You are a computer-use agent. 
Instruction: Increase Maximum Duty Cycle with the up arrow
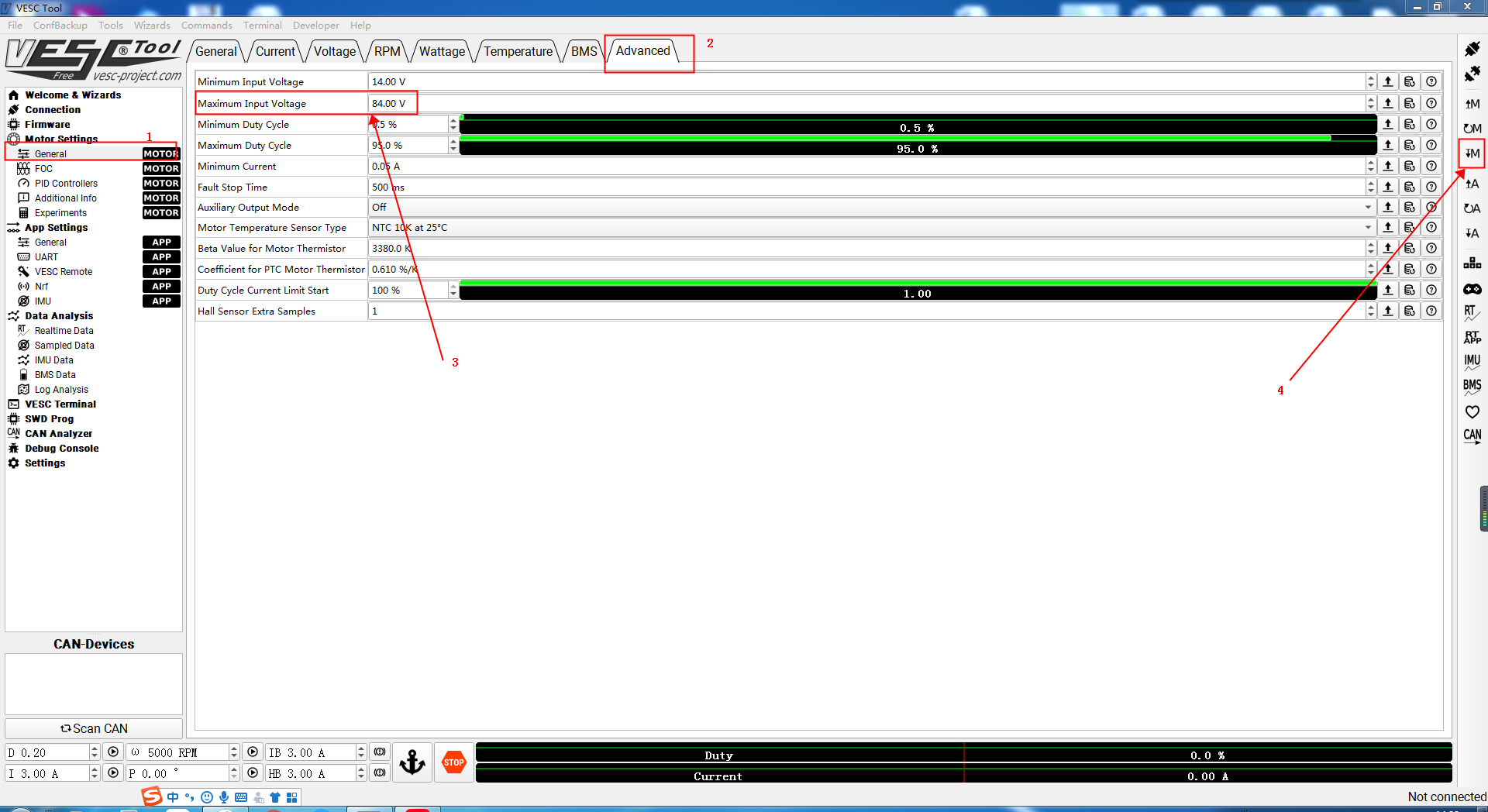(453, 141)
